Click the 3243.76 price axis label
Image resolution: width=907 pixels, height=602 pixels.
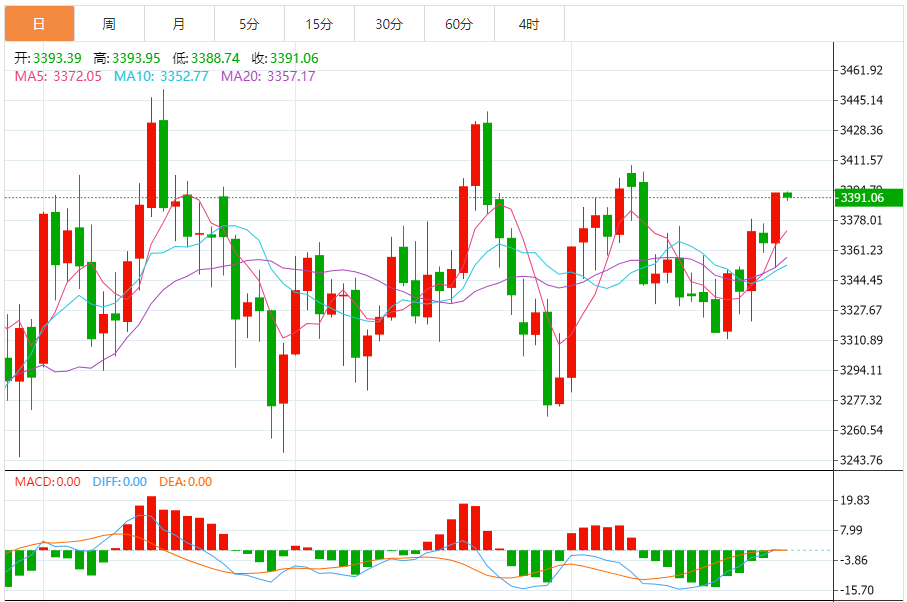tap(861, 460)
